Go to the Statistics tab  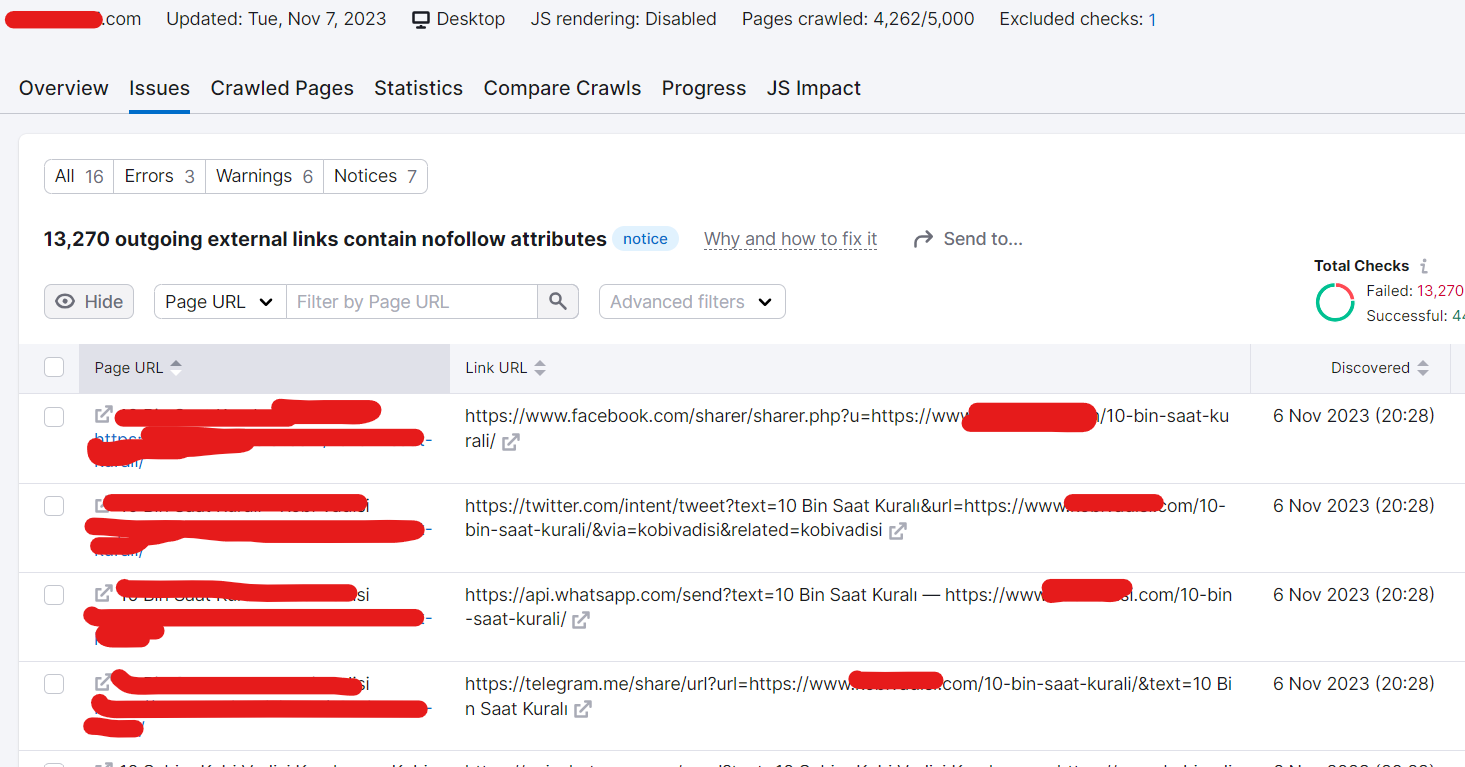click(x=419, y=88)
